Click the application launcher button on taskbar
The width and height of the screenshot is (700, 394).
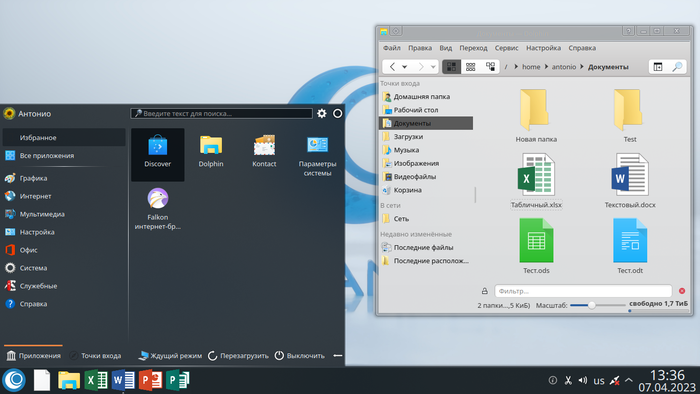[x=14, y=380]
